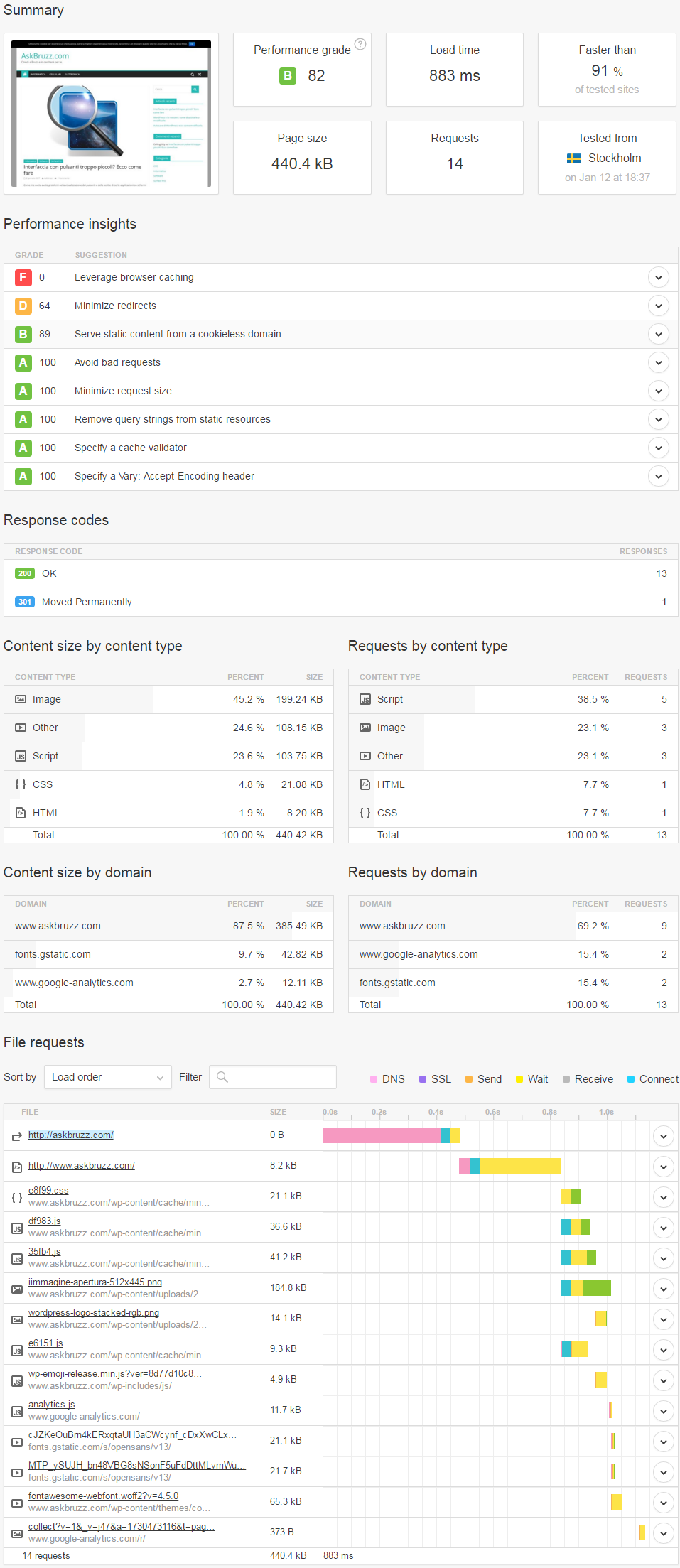Image resolution: width=680 pixels, height=1568 pixels.
Task: Open the Sort by Load order dropdown
Action: (x=107, y=1077)
